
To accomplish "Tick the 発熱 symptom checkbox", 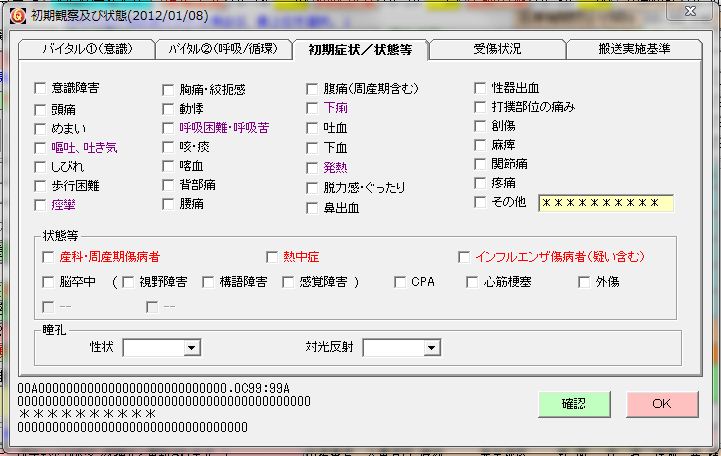I will coord(313,168).
